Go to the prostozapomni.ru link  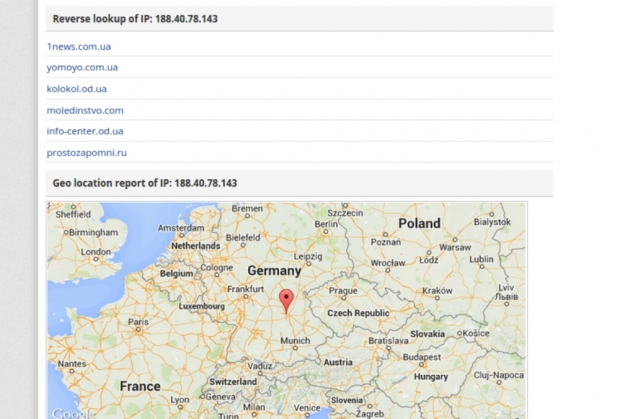coord(87,152)
